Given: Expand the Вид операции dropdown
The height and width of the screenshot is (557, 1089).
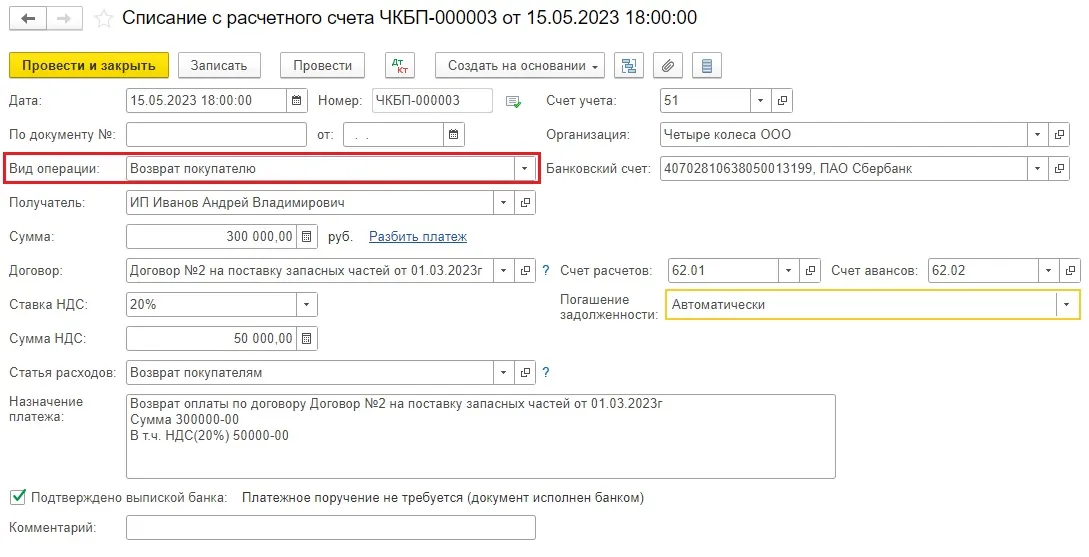Looking at the screenshot, I should 525,169.
